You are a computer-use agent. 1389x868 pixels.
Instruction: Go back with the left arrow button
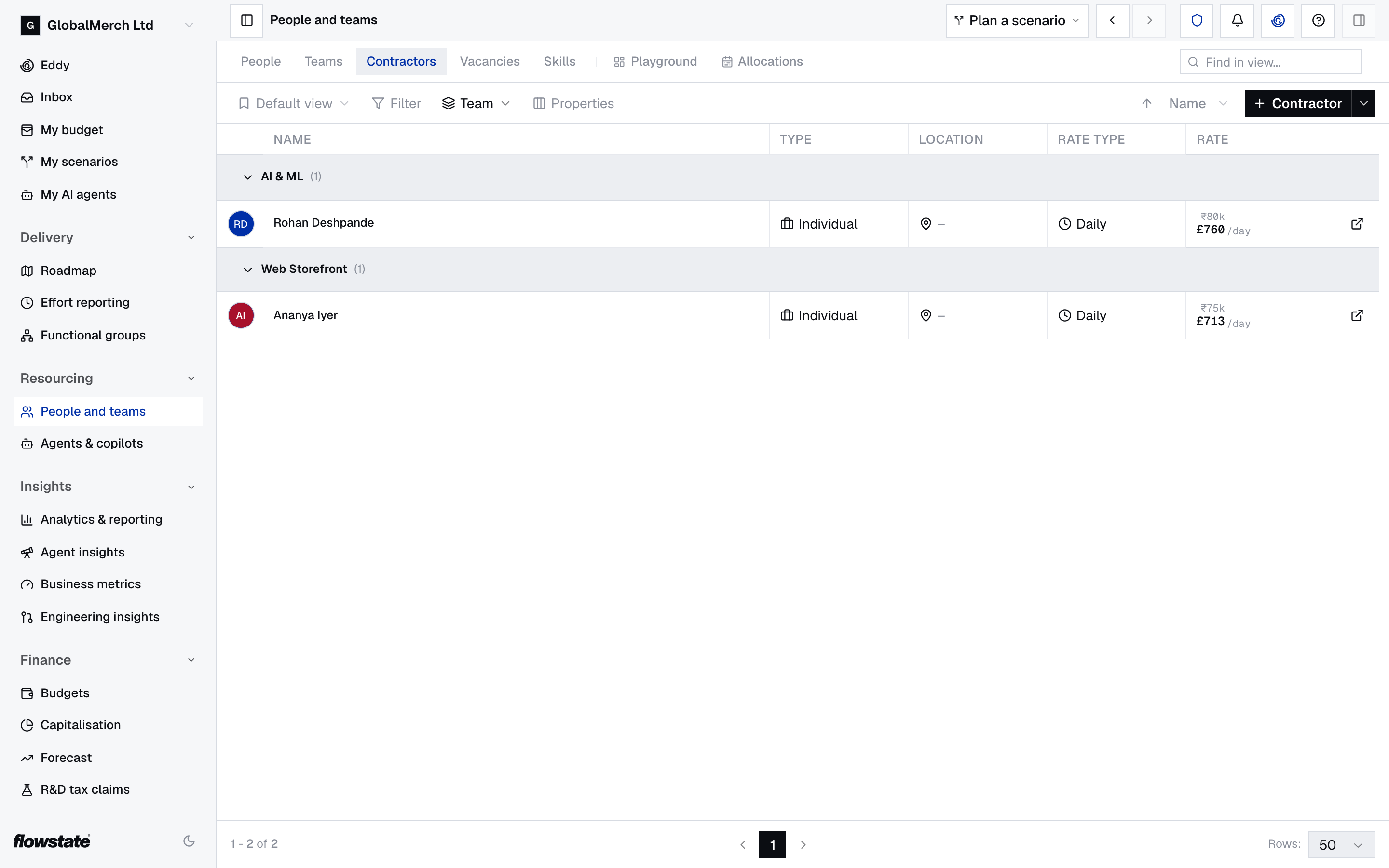[1112, 21]
